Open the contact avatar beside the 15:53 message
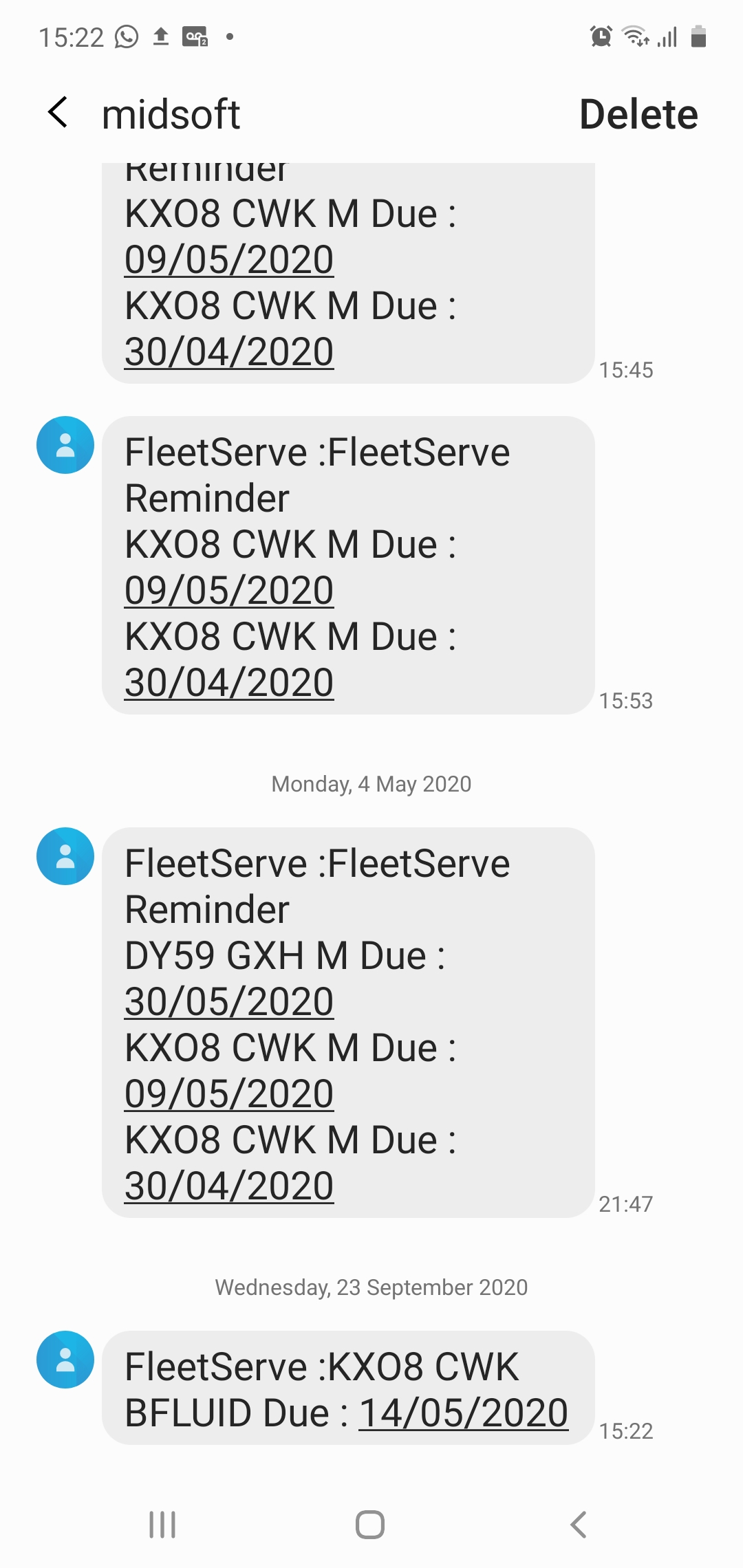The width and height of the screenshot is (743, 1568). click(65, 445)
